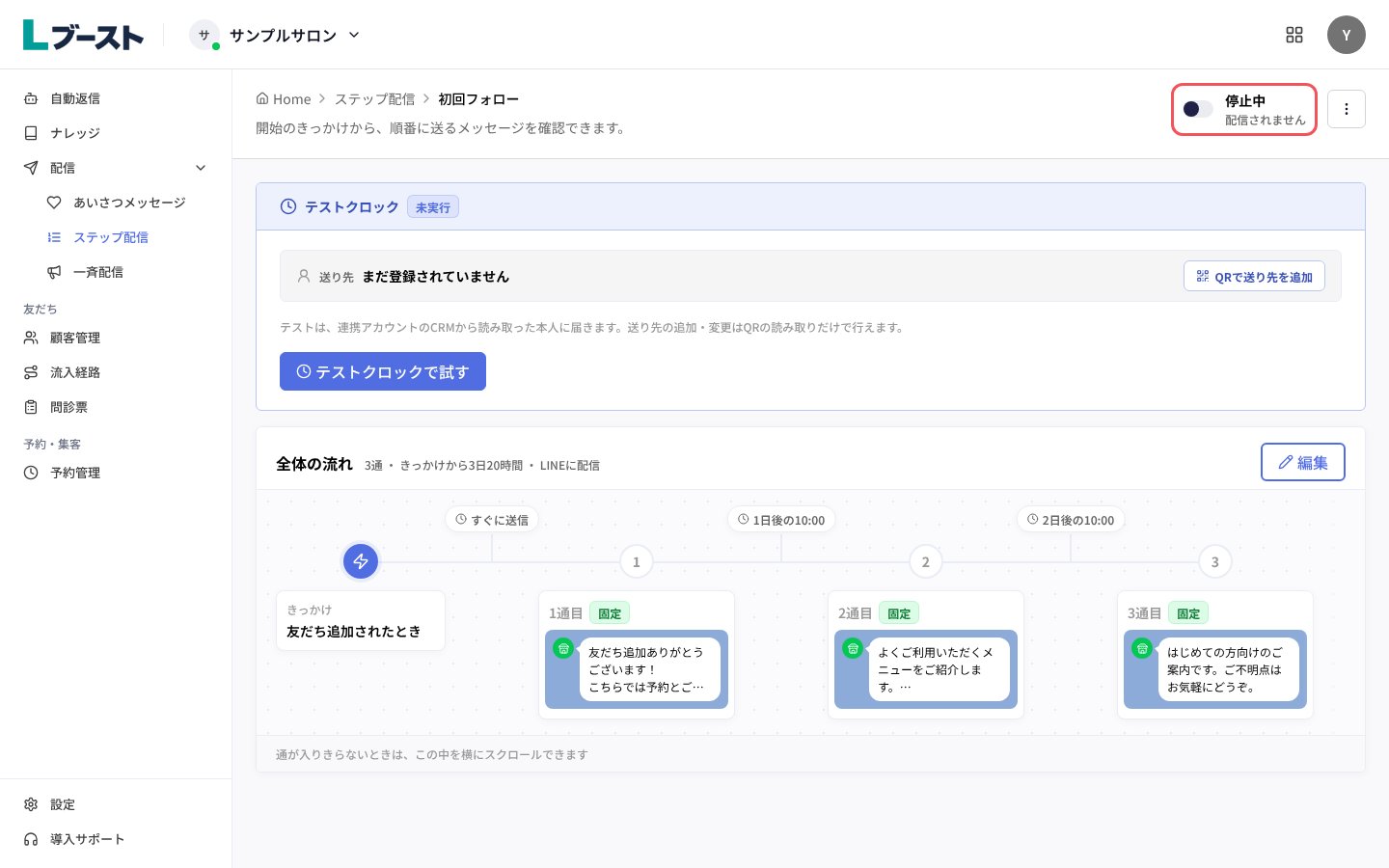Click the LINE icon in 1通目 message
Screen dimensions: 1389x868
coord(563,648)
